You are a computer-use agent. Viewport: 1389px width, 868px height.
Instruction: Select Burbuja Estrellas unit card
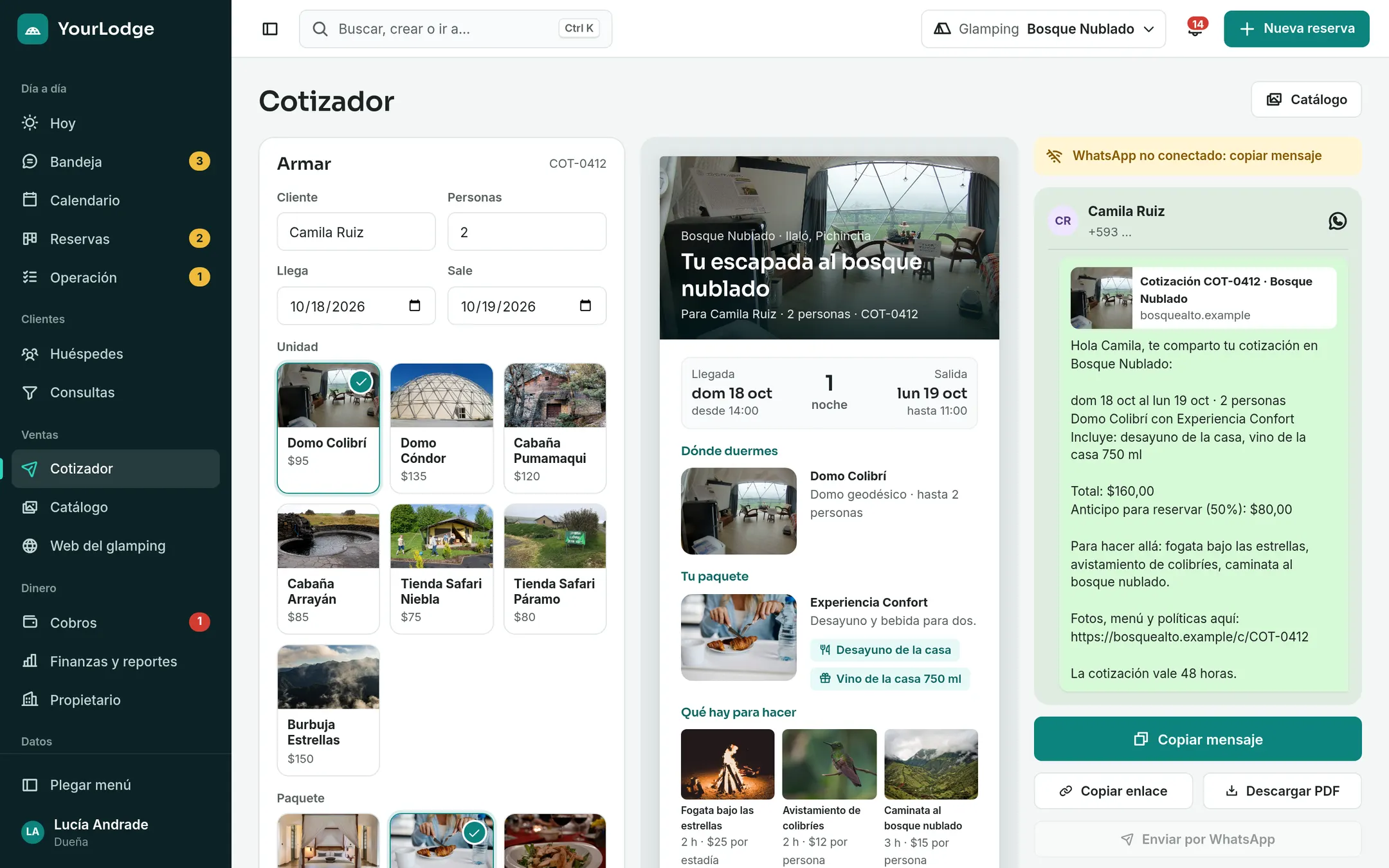[x=329, y=710]
